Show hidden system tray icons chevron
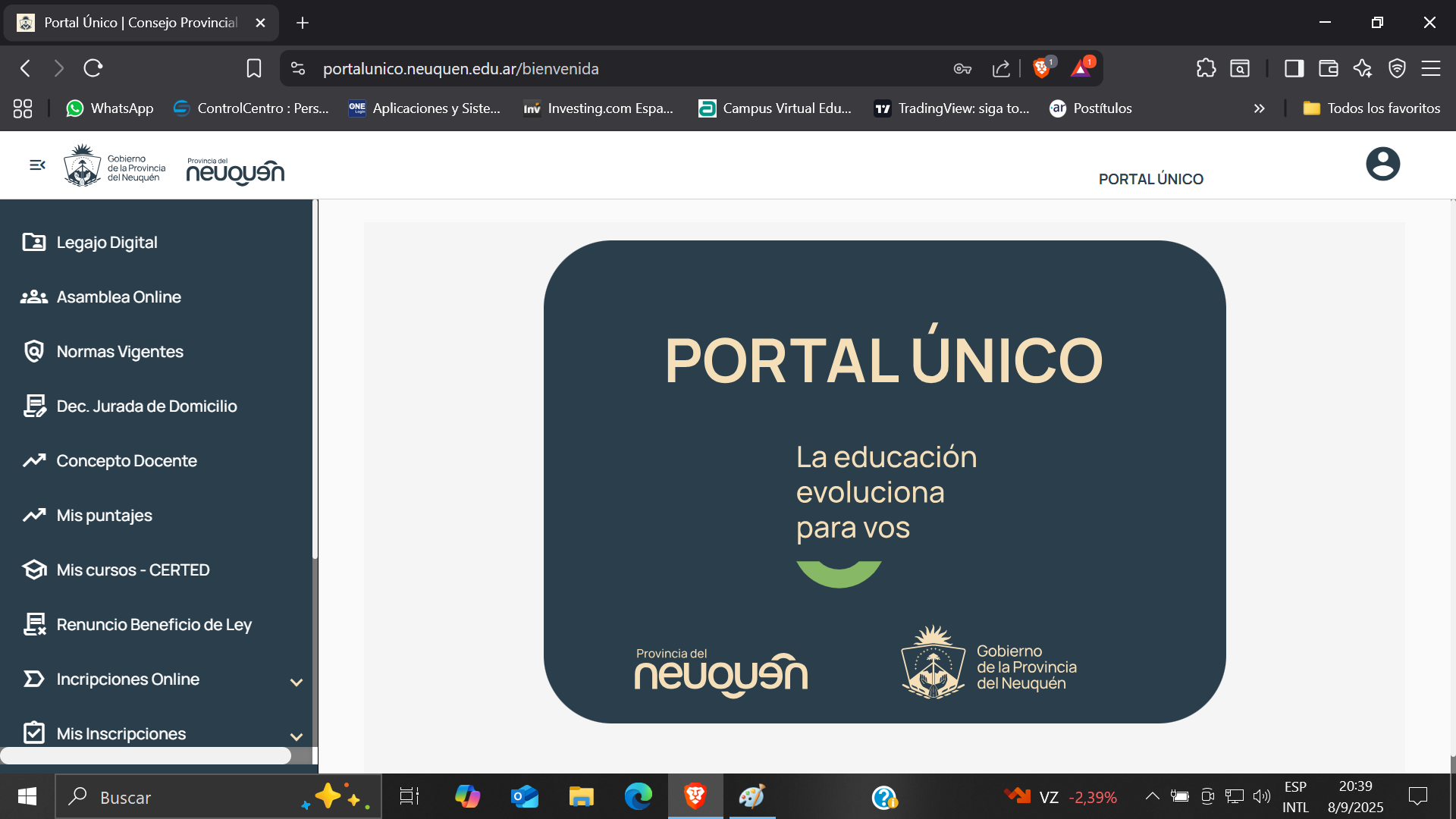 (x=1152, y=796)
